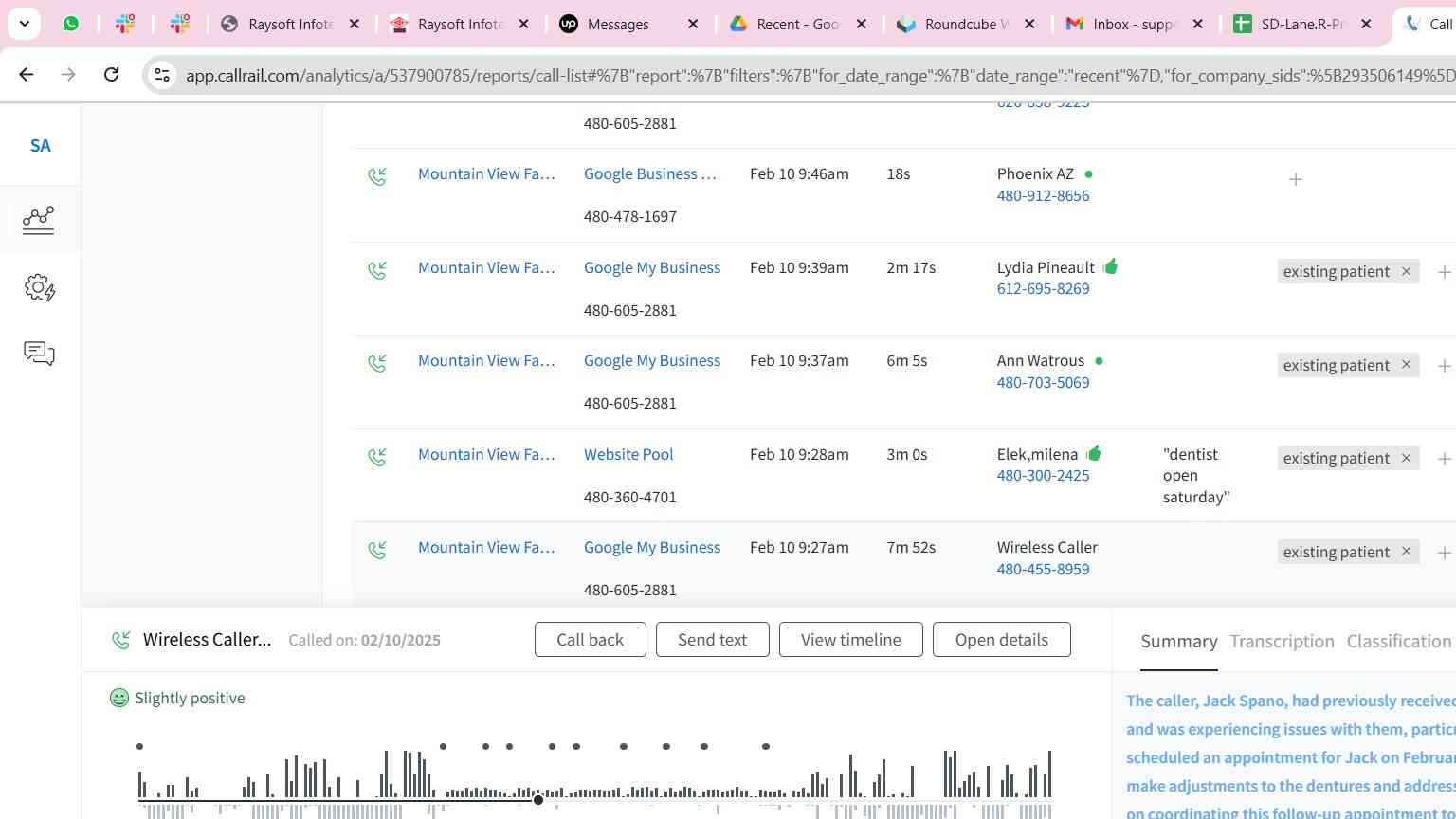Click the Open details button
The width and height of the screenshot is (1456, 819).
pyautogui.click(x=1001, y=640)
